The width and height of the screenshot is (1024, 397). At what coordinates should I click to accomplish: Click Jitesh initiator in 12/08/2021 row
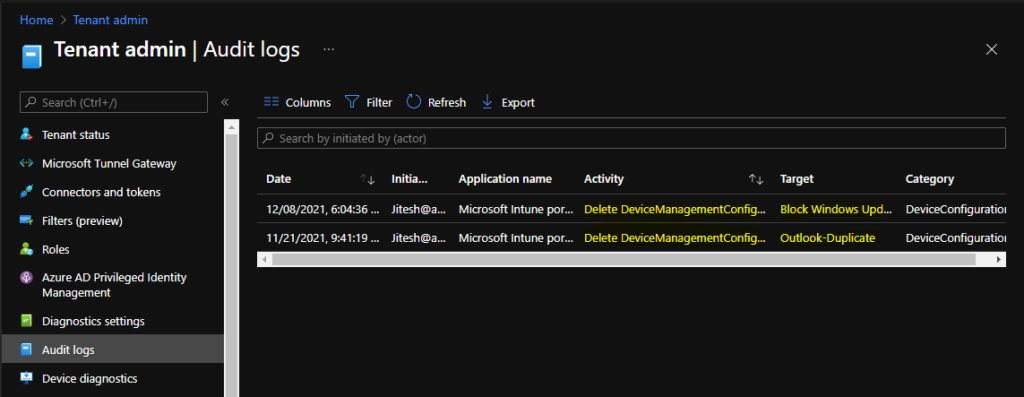pos(419,210)
